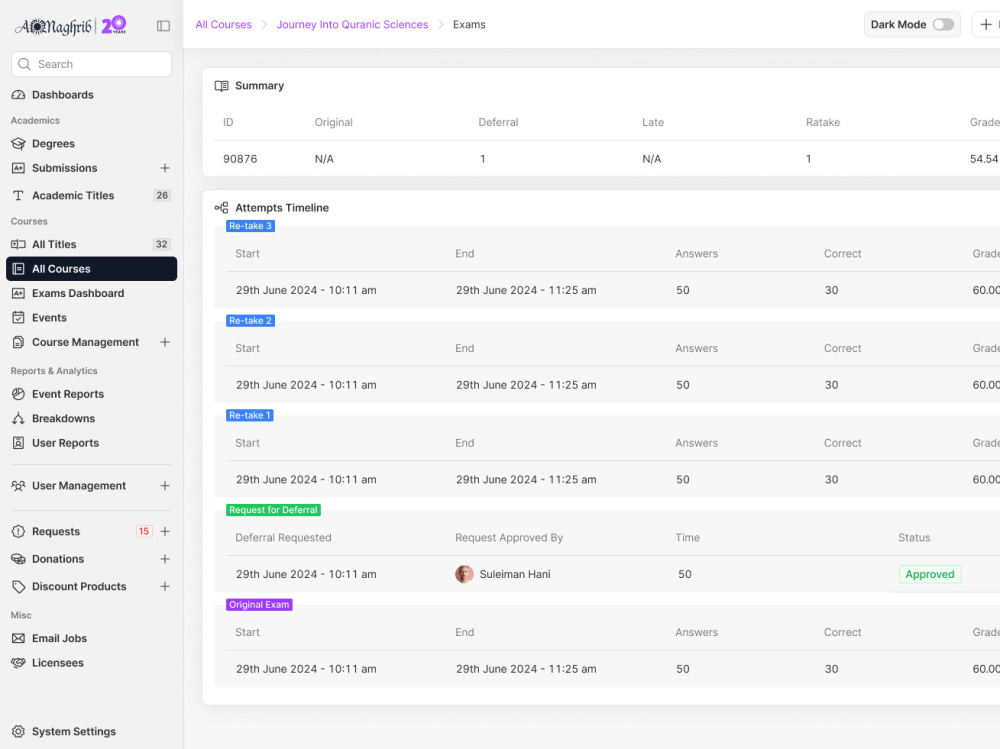Click the Academic Titles T icon
This screenshot has height=749, width=1000.
point(18,195)
